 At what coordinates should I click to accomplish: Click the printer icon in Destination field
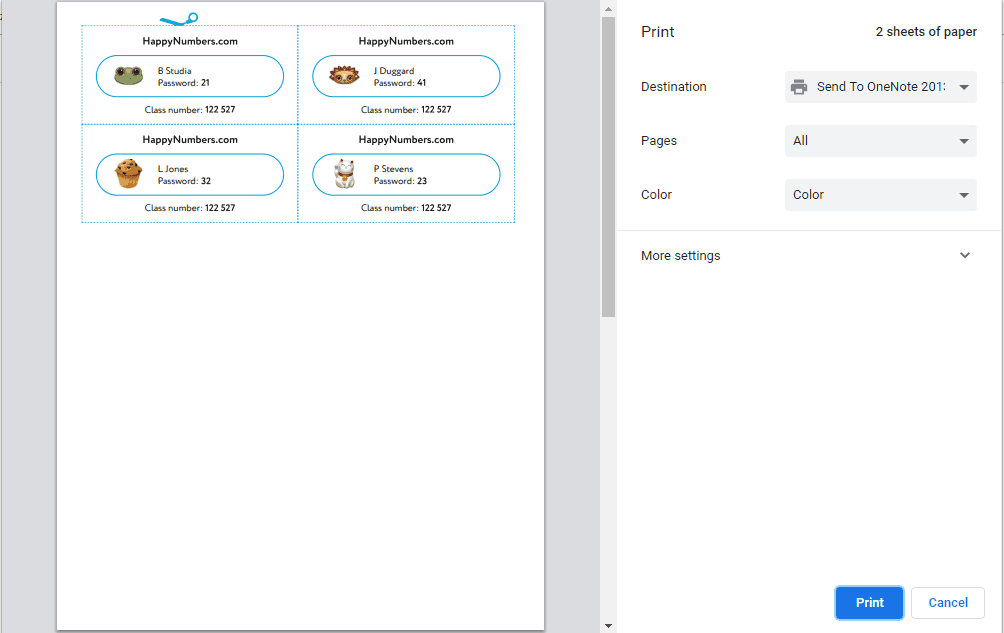click(799, 87)
